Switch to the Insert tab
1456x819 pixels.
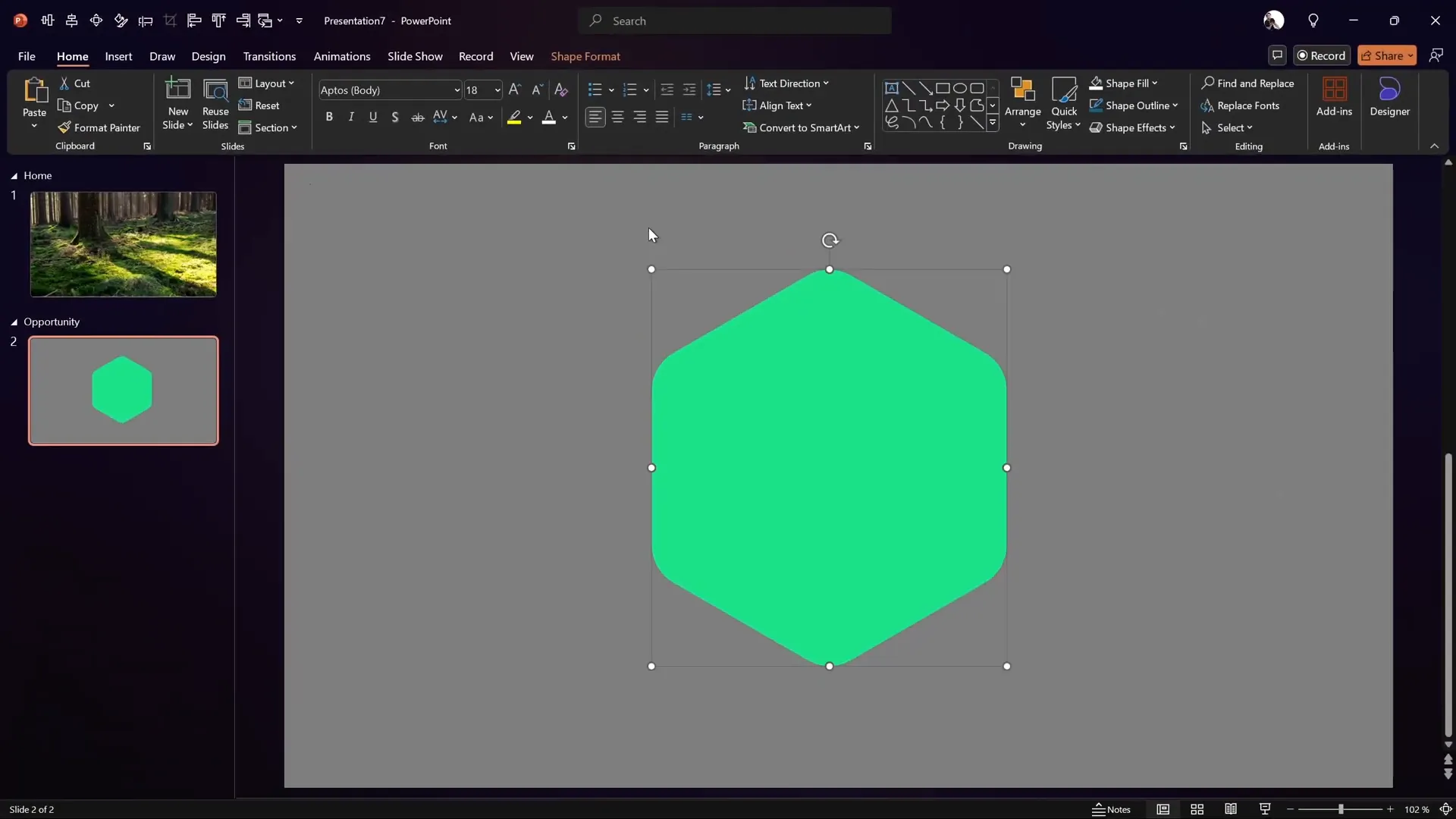pyautogui.click(x=118, y=56)
